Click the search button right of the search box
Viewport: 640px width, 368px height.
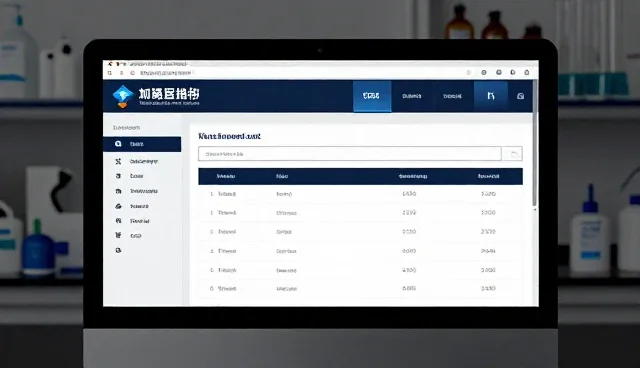point(512,154)
